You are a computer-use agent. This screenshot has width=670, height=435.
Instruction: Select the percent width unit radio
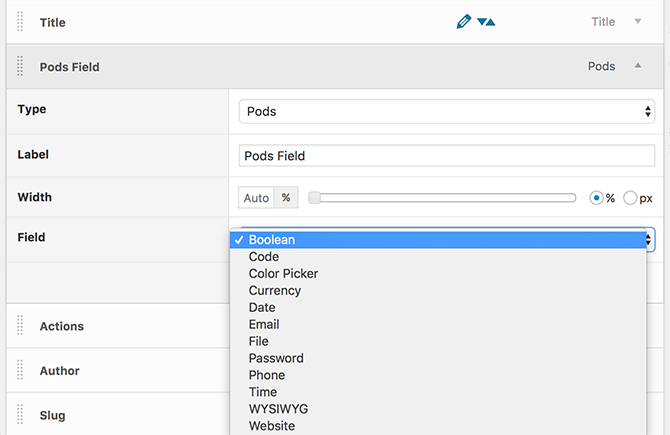coord(597,198)
